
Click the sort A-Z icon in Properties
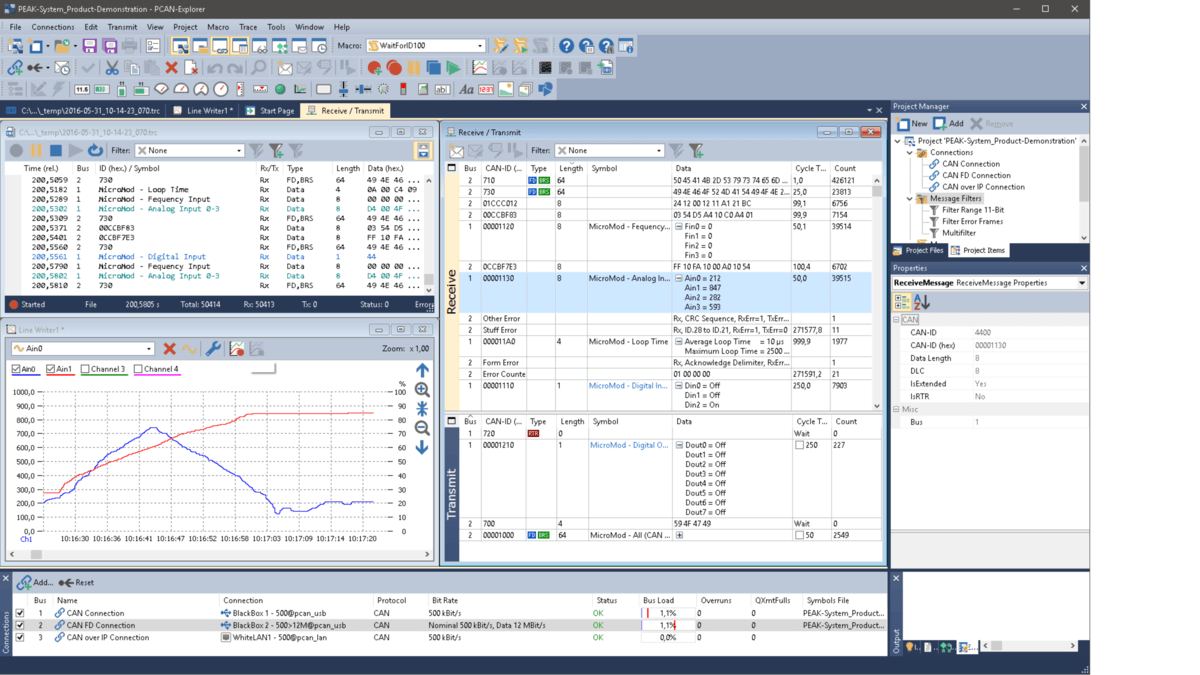(921, 302)
